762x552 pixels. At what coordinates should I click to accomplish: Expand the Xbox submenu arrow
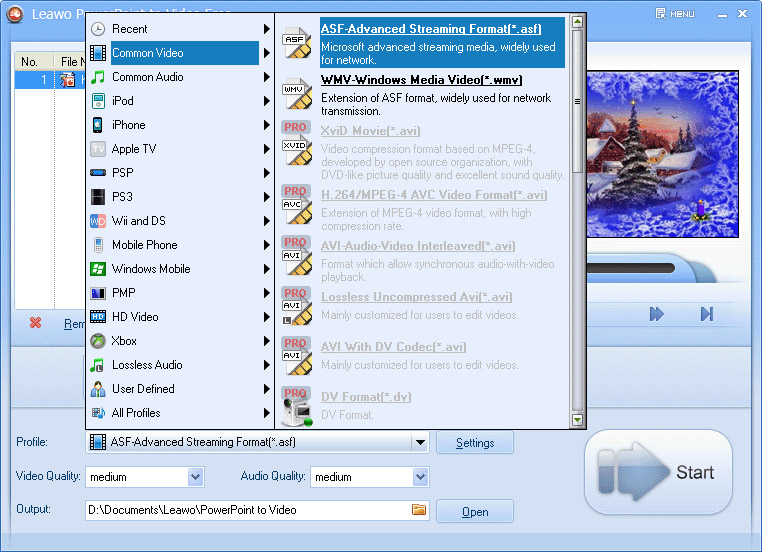point(266,341)
